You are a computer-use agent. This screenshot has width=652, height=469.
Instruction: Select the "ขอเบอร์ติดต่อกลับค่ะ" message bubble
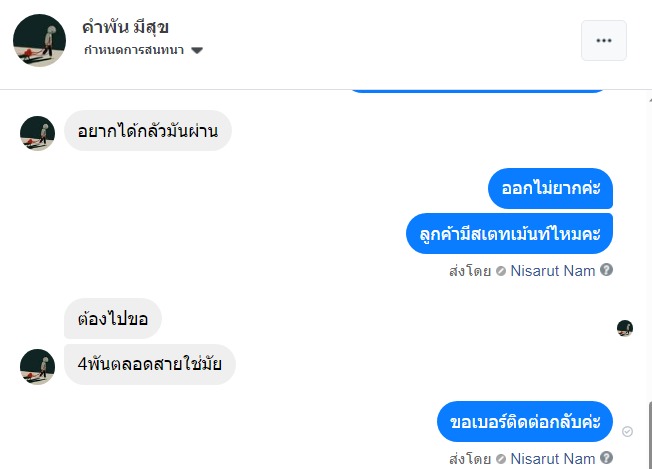pos(525,421)
